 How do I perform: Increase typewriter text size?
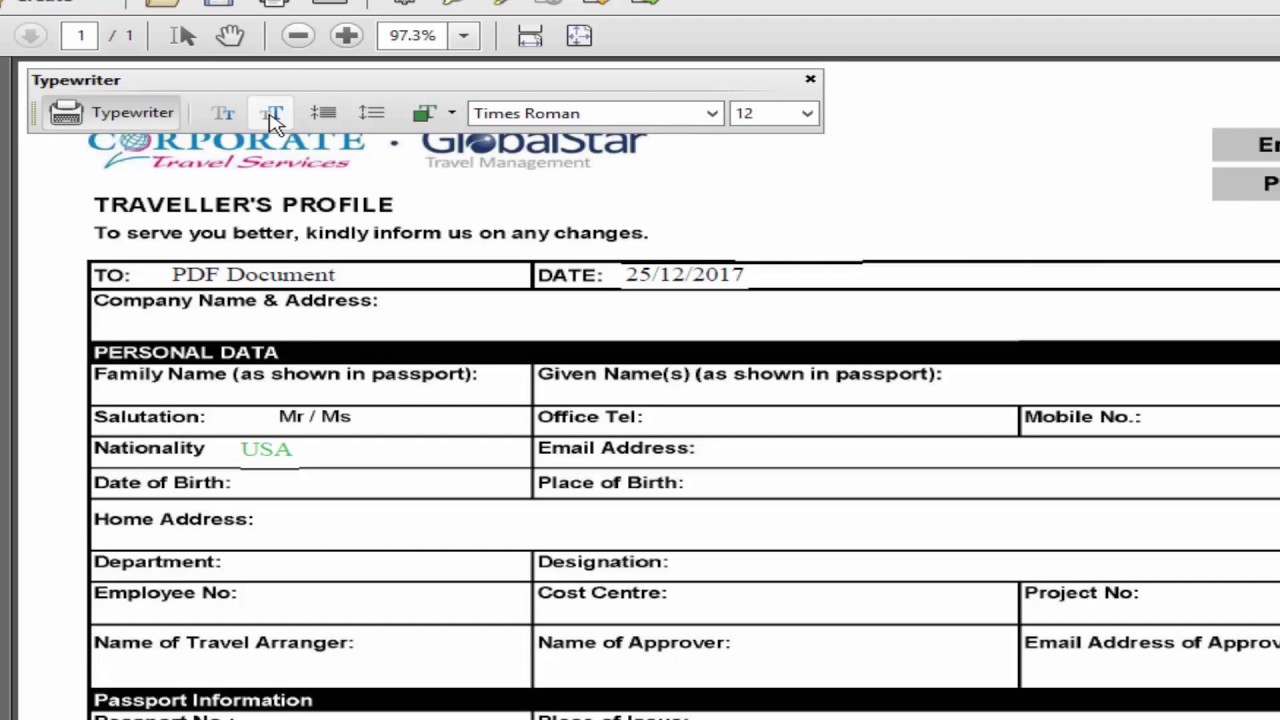[x=272, y=113]
